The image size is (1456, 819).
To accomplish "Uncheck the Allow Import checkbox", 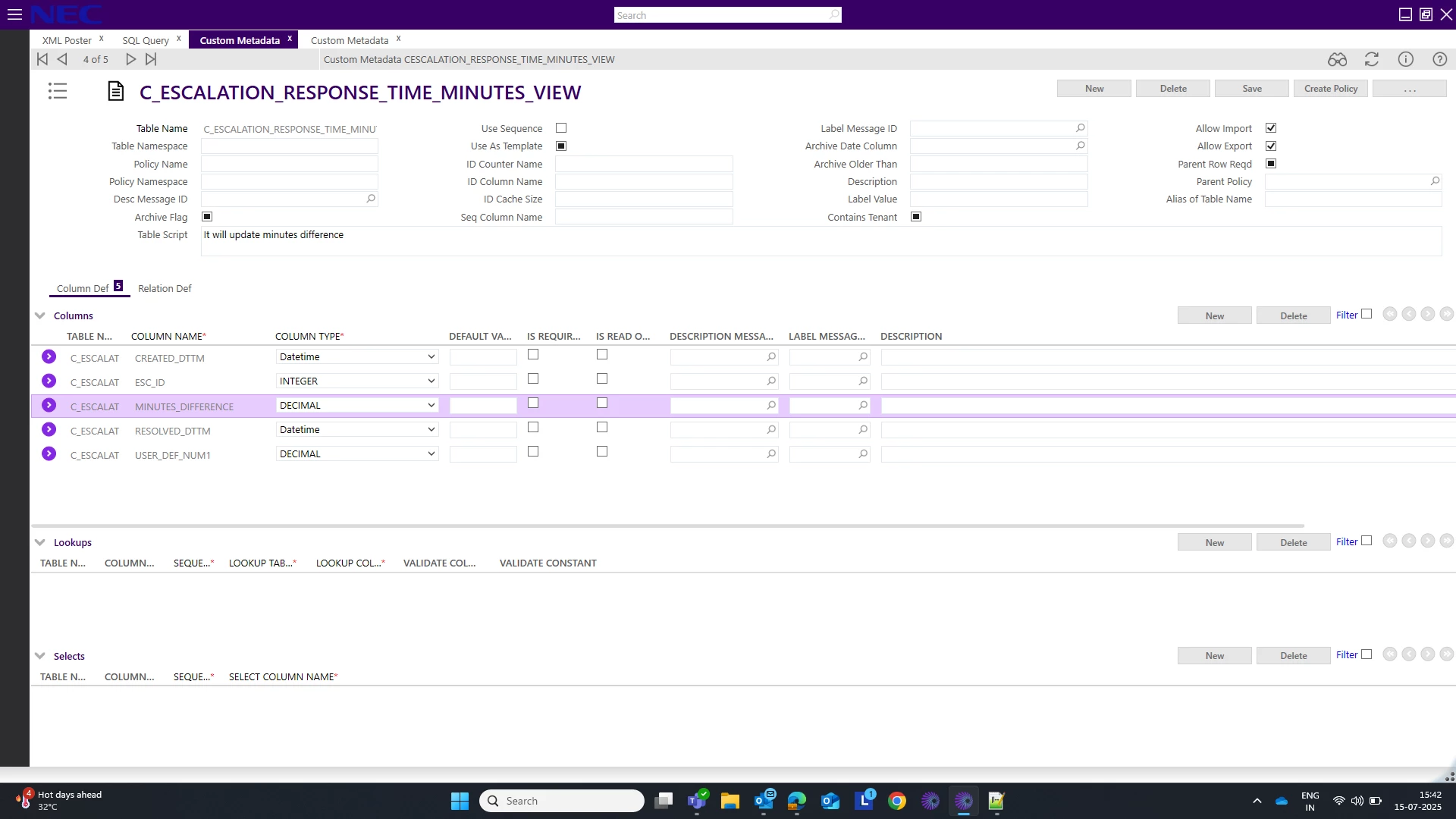I will click(x=1271, y=128).
